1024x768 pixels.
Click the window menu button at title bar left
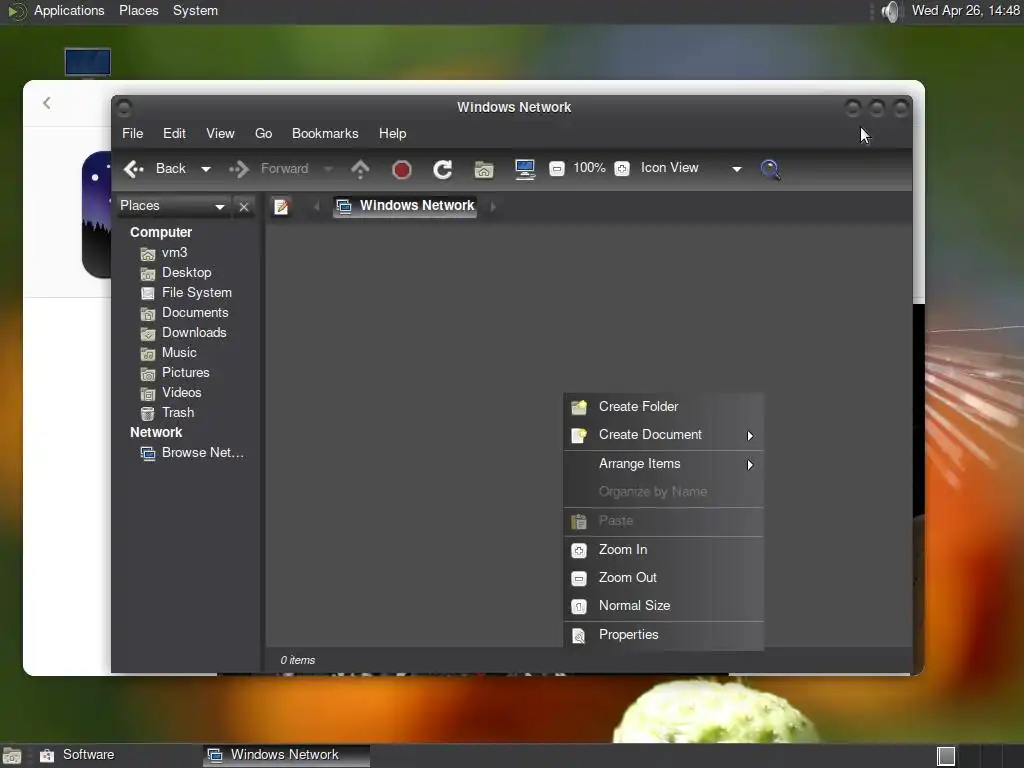124,107
